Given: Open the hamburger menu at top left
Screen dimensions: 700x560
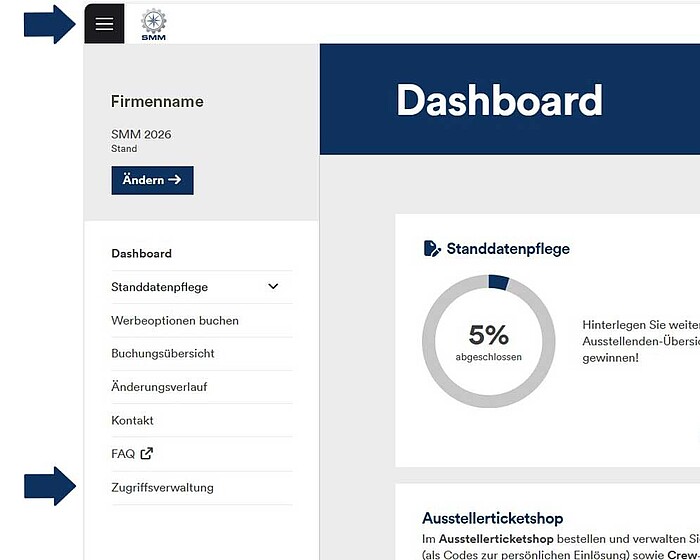Looking at the screenshot, I should coord(104,24).
